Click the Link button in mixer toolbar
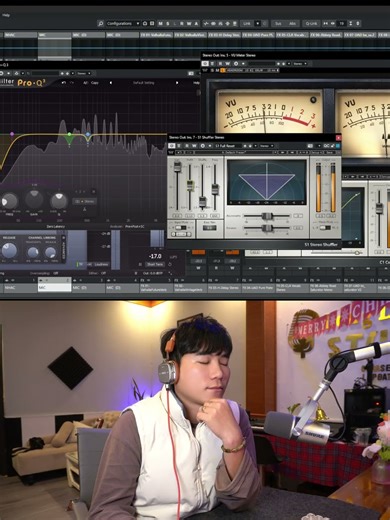 pos(247,23)
